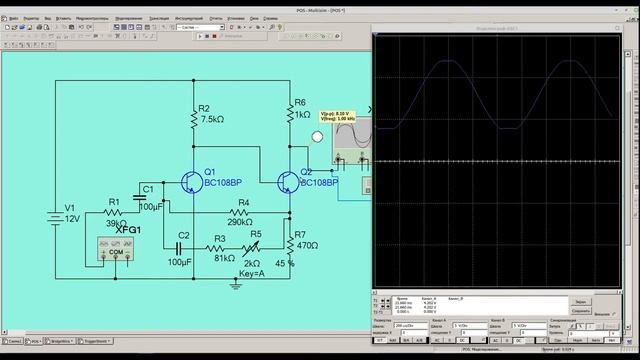Switch to the TriggerShmitt design tab
The height and width of the screenshot is (360, 640).
(95, 341)
